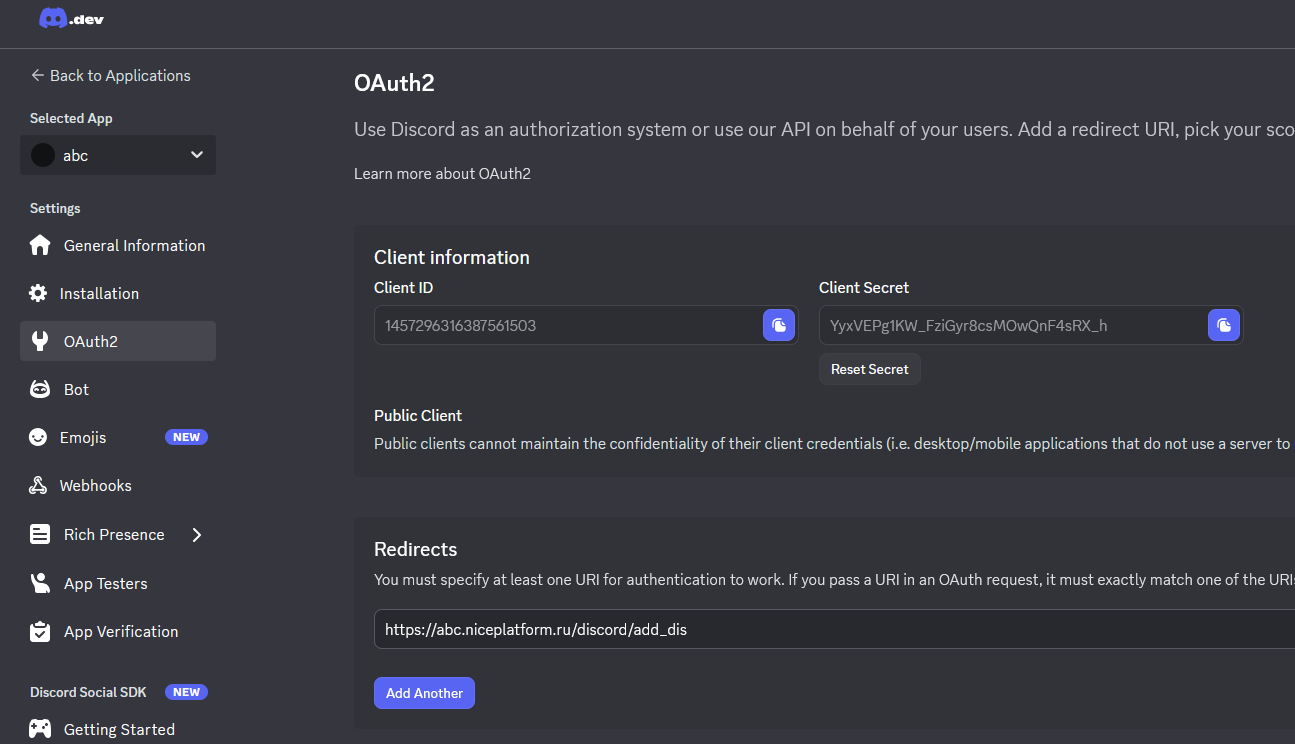Open App Verification via its checkmark icon
This screenshot has width=1295, height=744.
[40, 631]
